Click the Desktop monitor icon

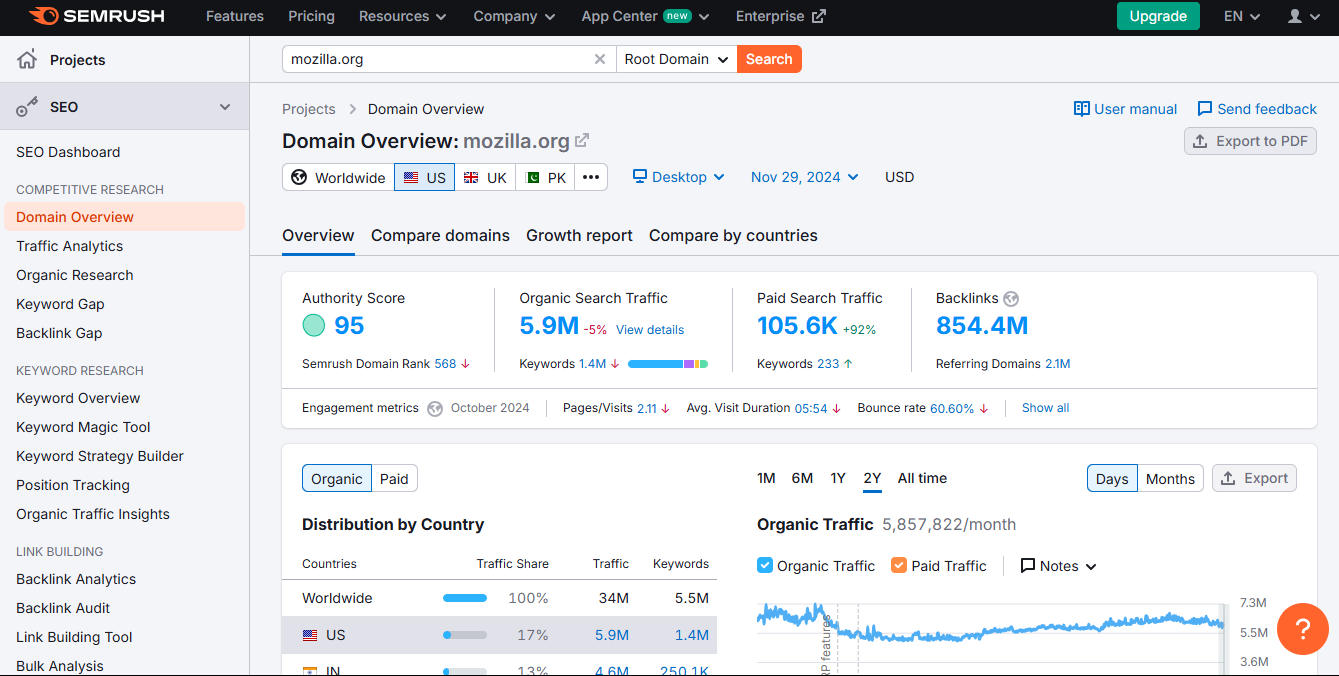point(640,177)
